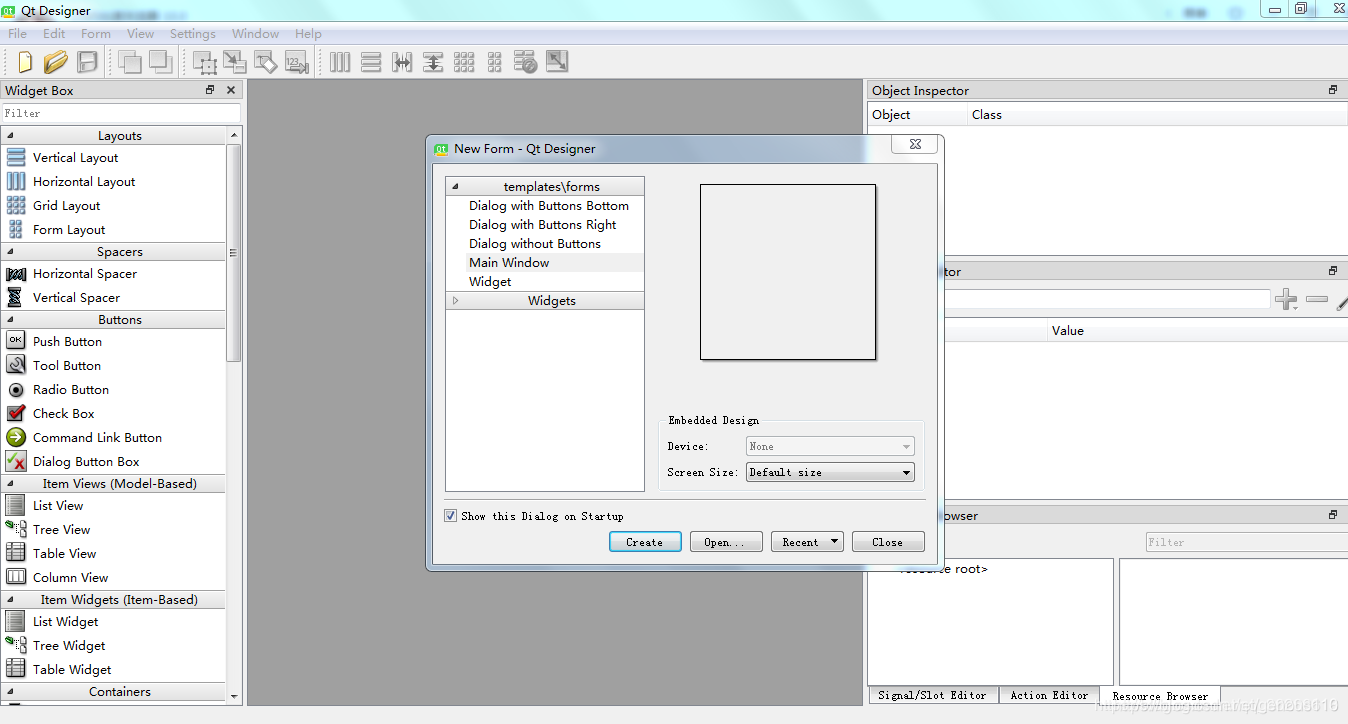Pick the Vertical Layout widget icon
This screenshot has height=724, width=1348.
pyautogui.click(x=16, y=157)
